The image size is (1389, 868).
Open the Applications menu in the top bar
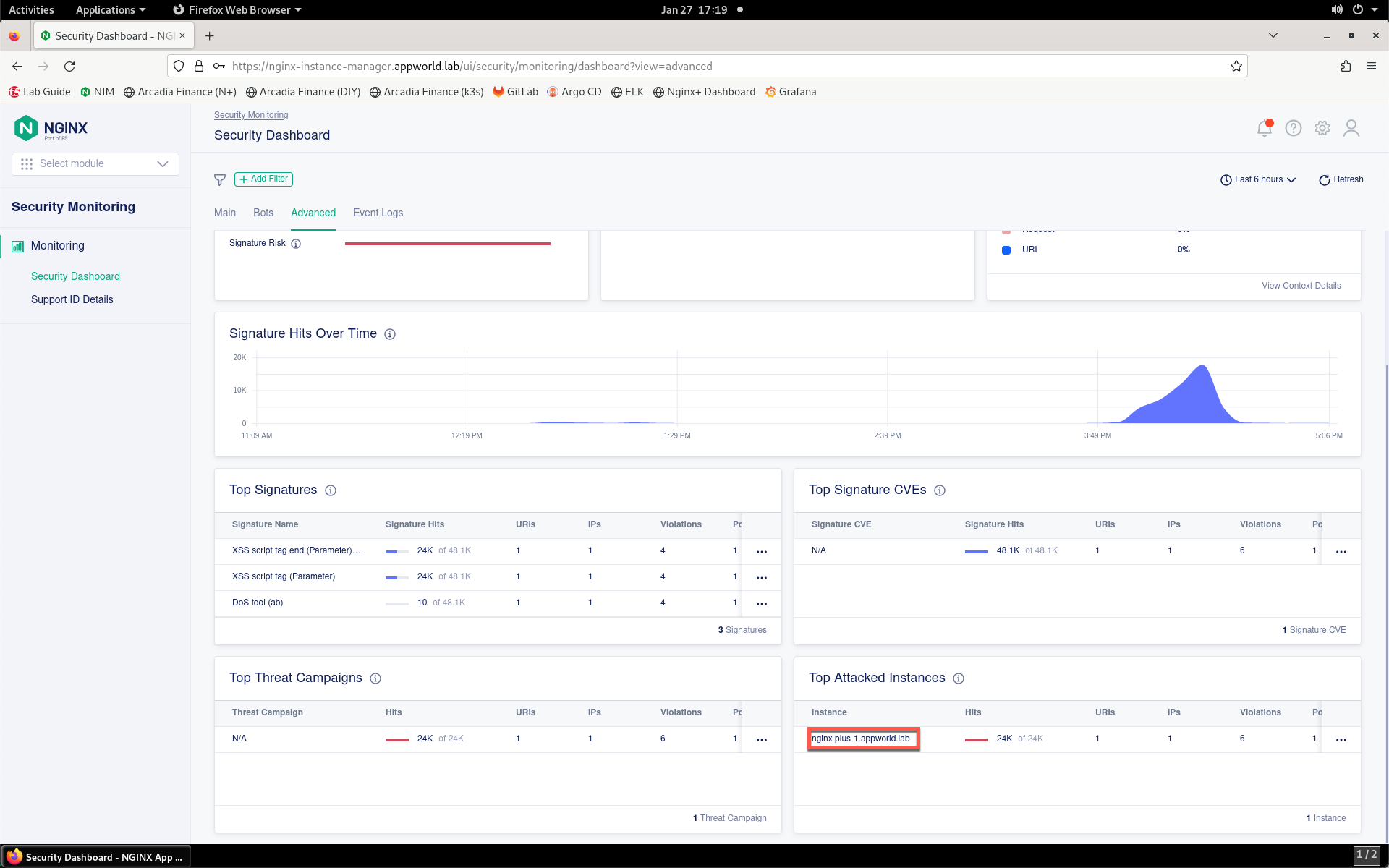[111, 9]
